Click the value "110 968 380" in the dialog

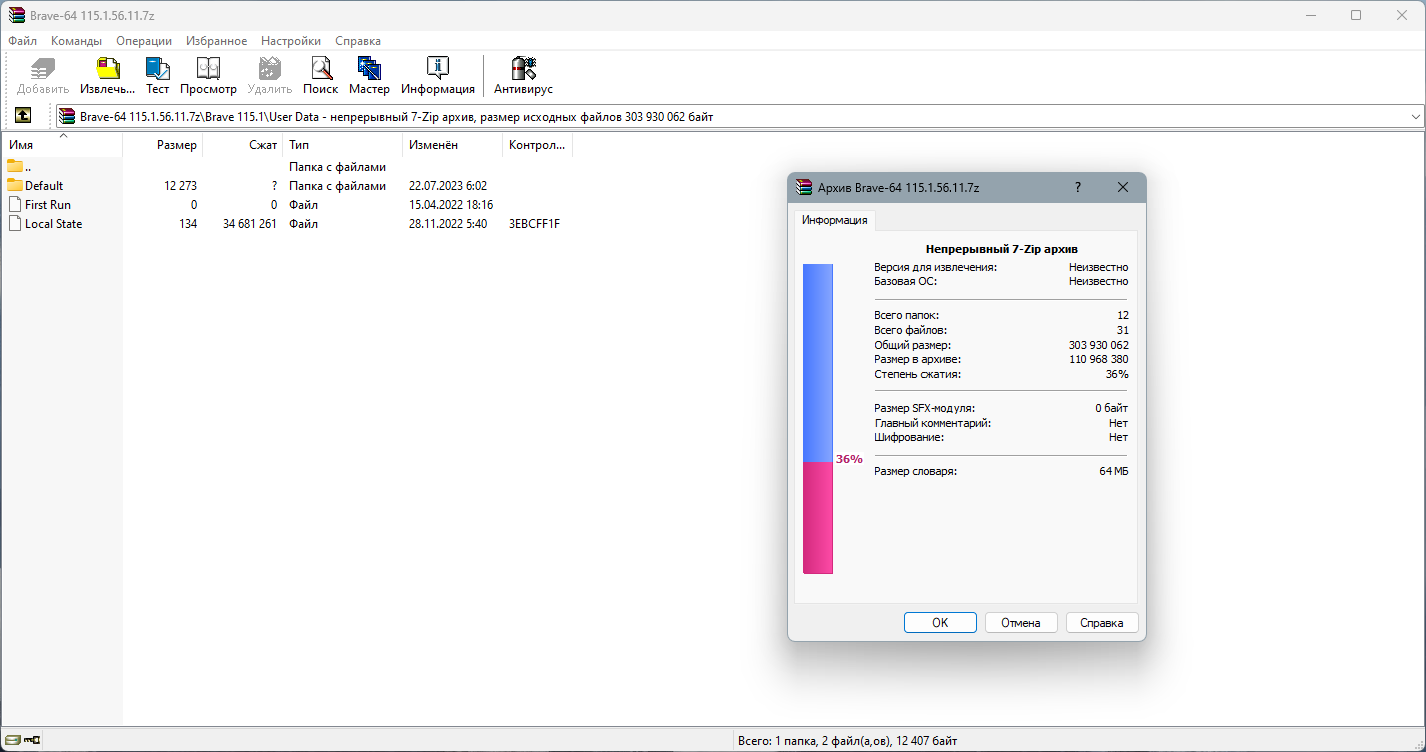(x=1098, y=359)
